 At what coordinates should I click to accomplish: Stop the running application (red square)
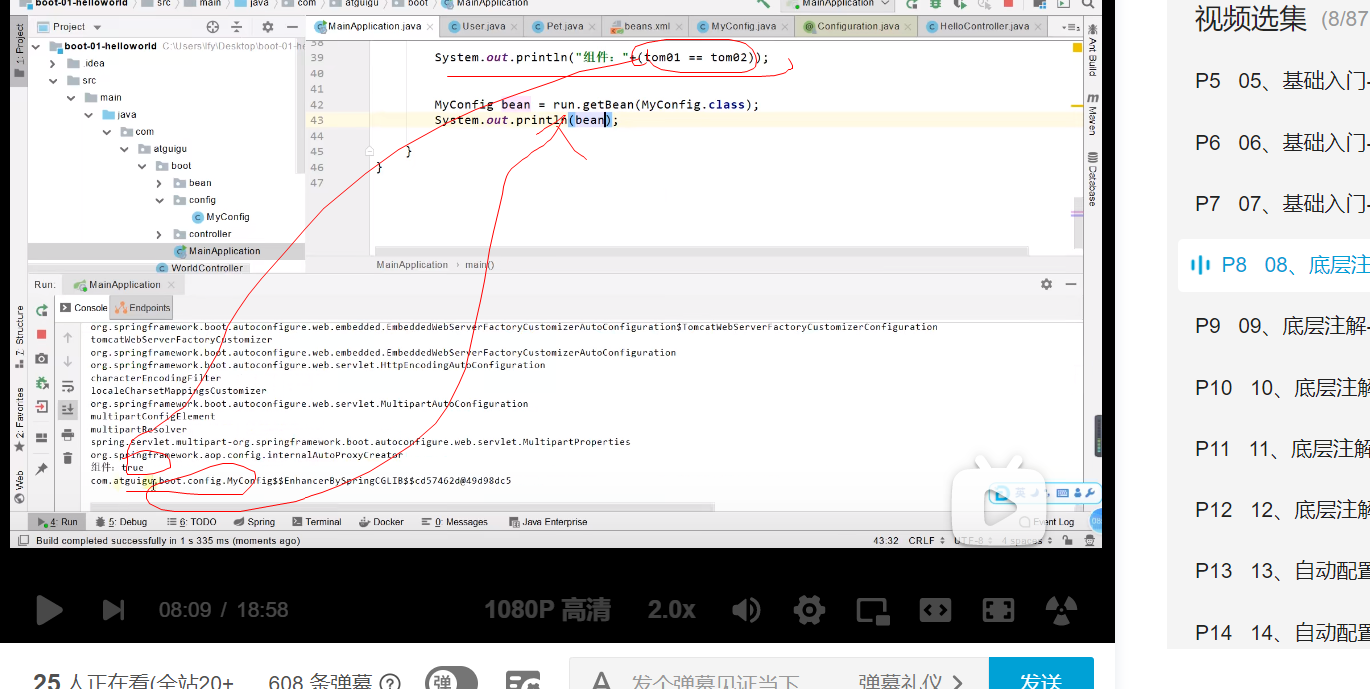(x=41, y=334)
